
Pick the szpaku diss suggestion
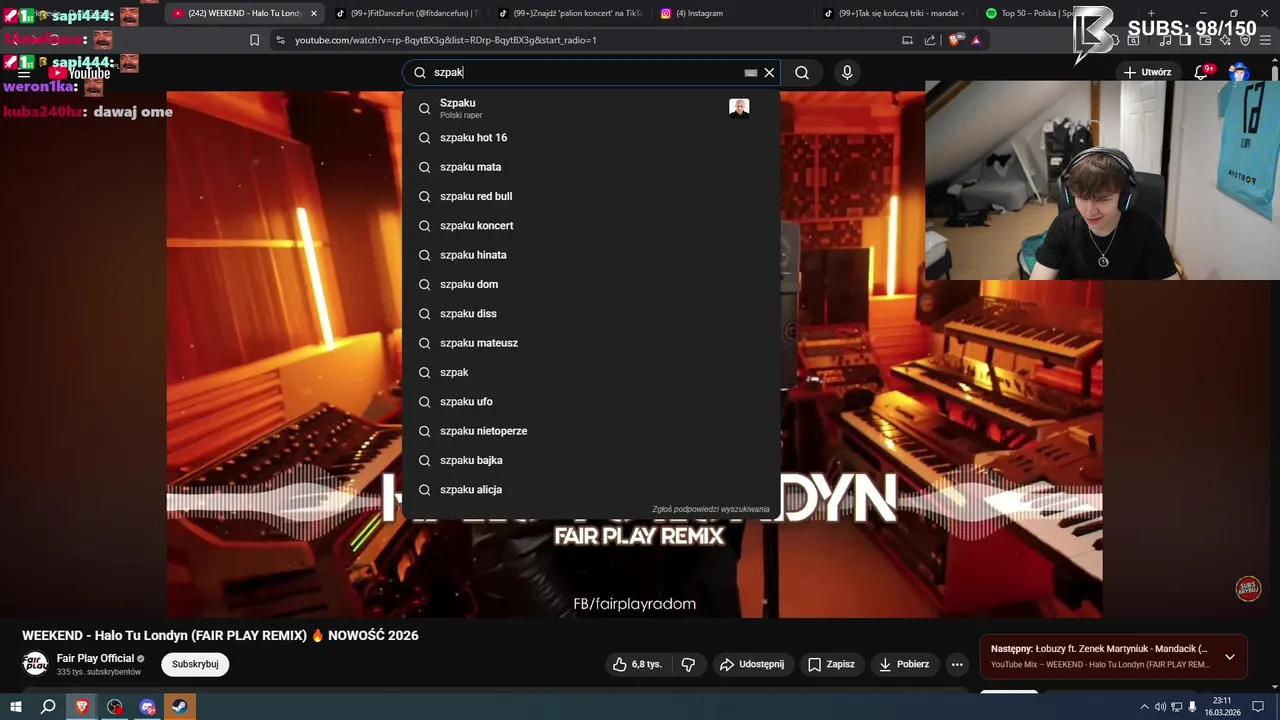[591, 314]
